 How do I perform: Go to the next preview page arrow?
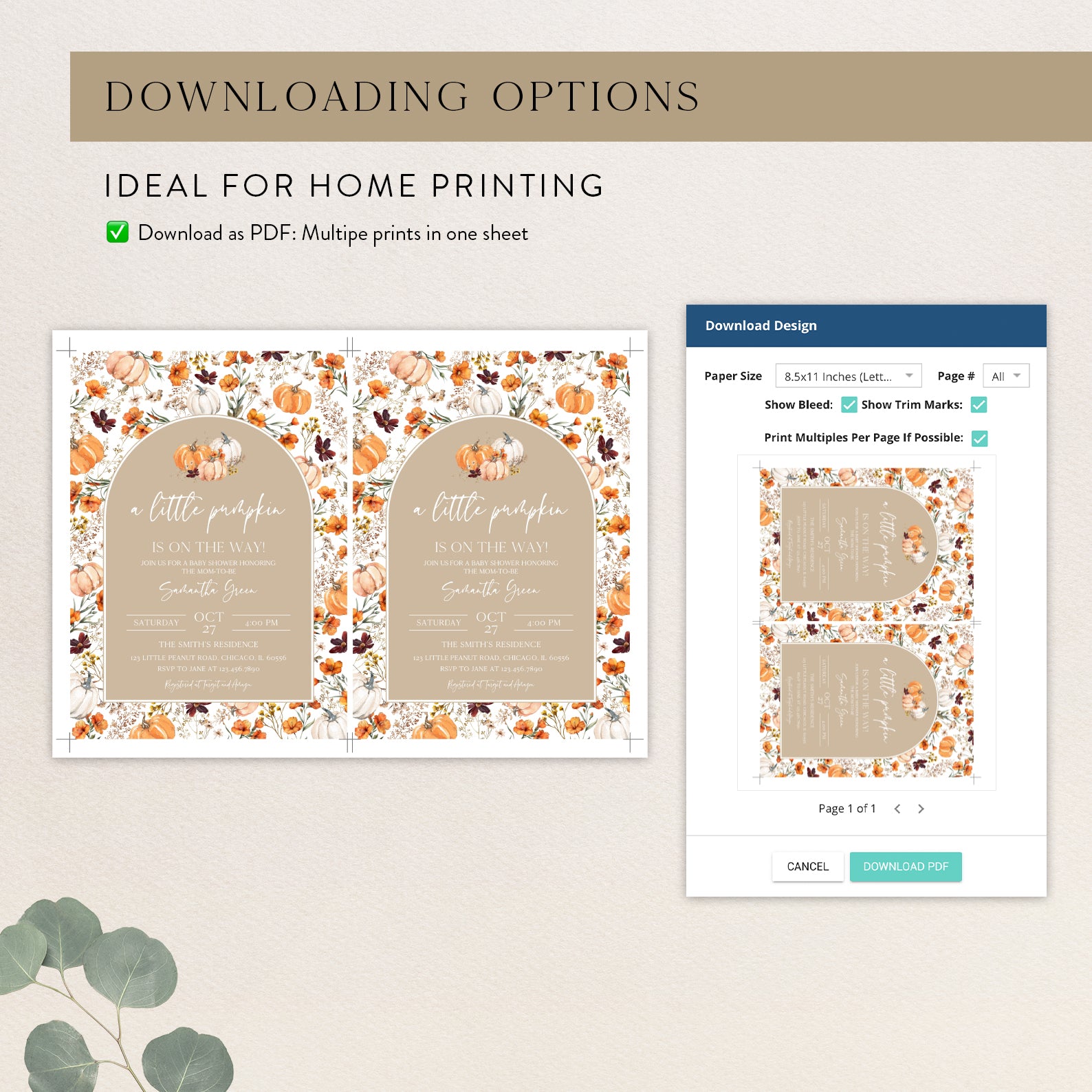click(x=921, y=809)
